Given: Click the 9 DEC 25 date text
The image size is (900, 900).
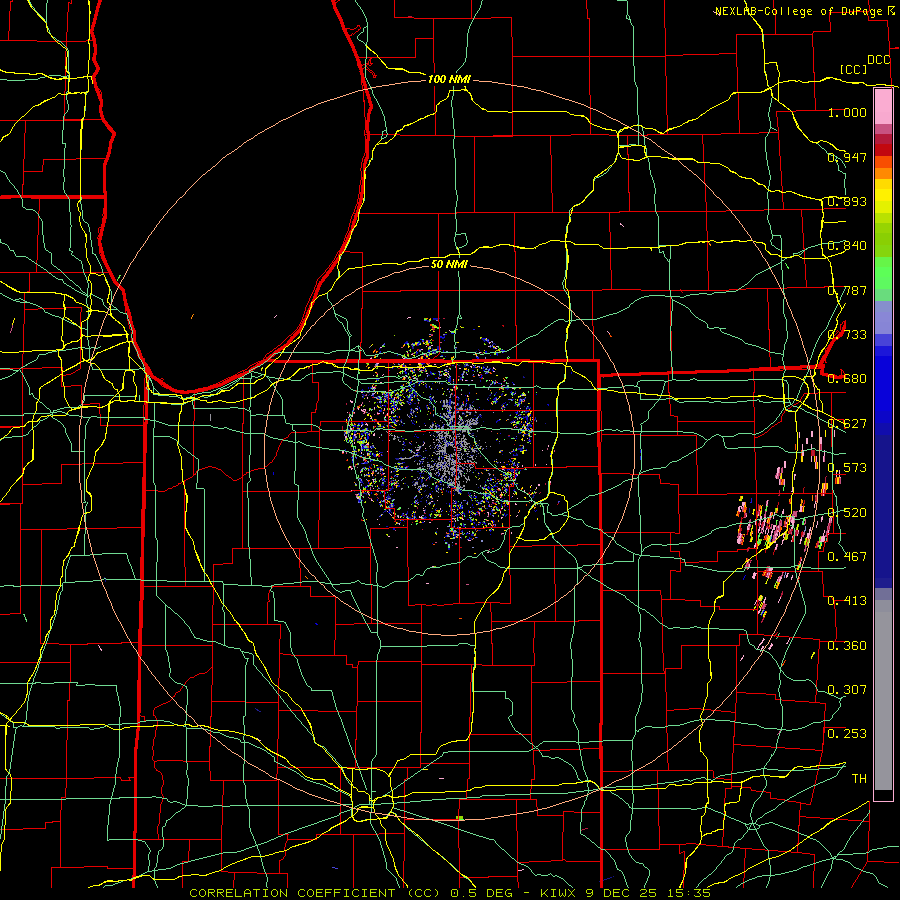Looking at the screenshot, I should tap(622, 893).
